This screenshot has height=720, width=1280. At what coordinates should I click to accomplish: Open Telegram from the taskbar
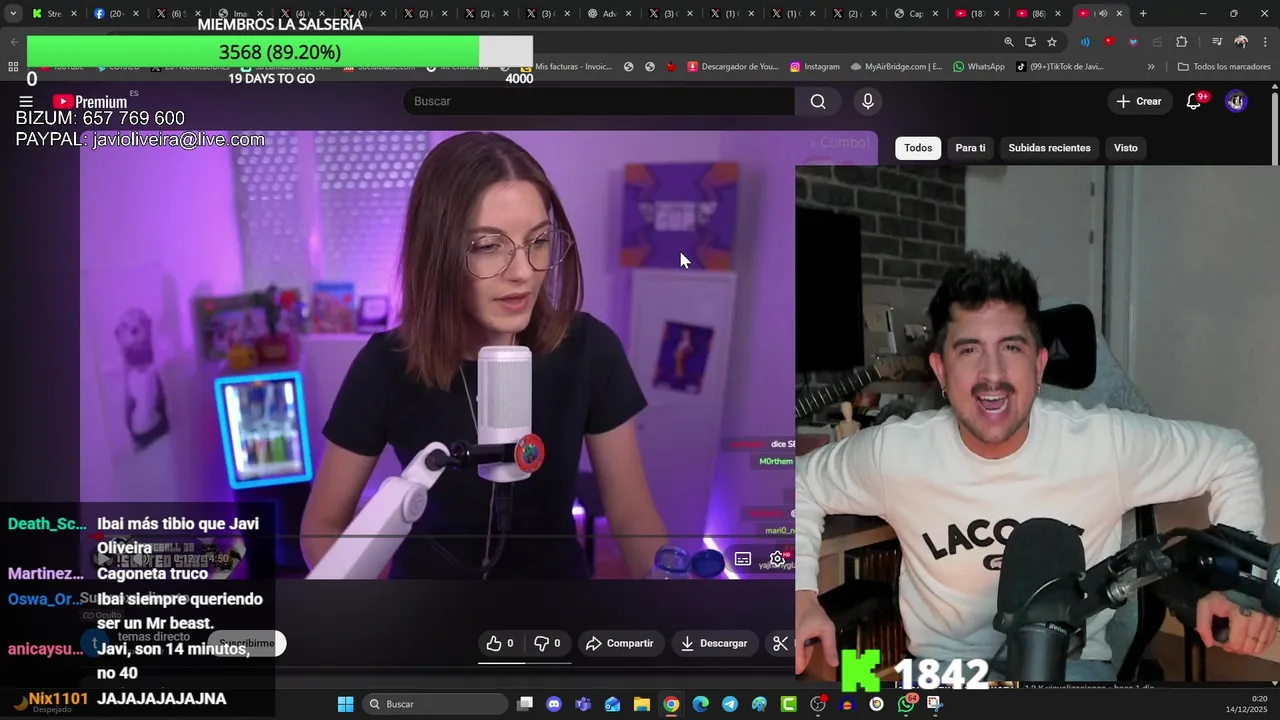pos(729,704)
